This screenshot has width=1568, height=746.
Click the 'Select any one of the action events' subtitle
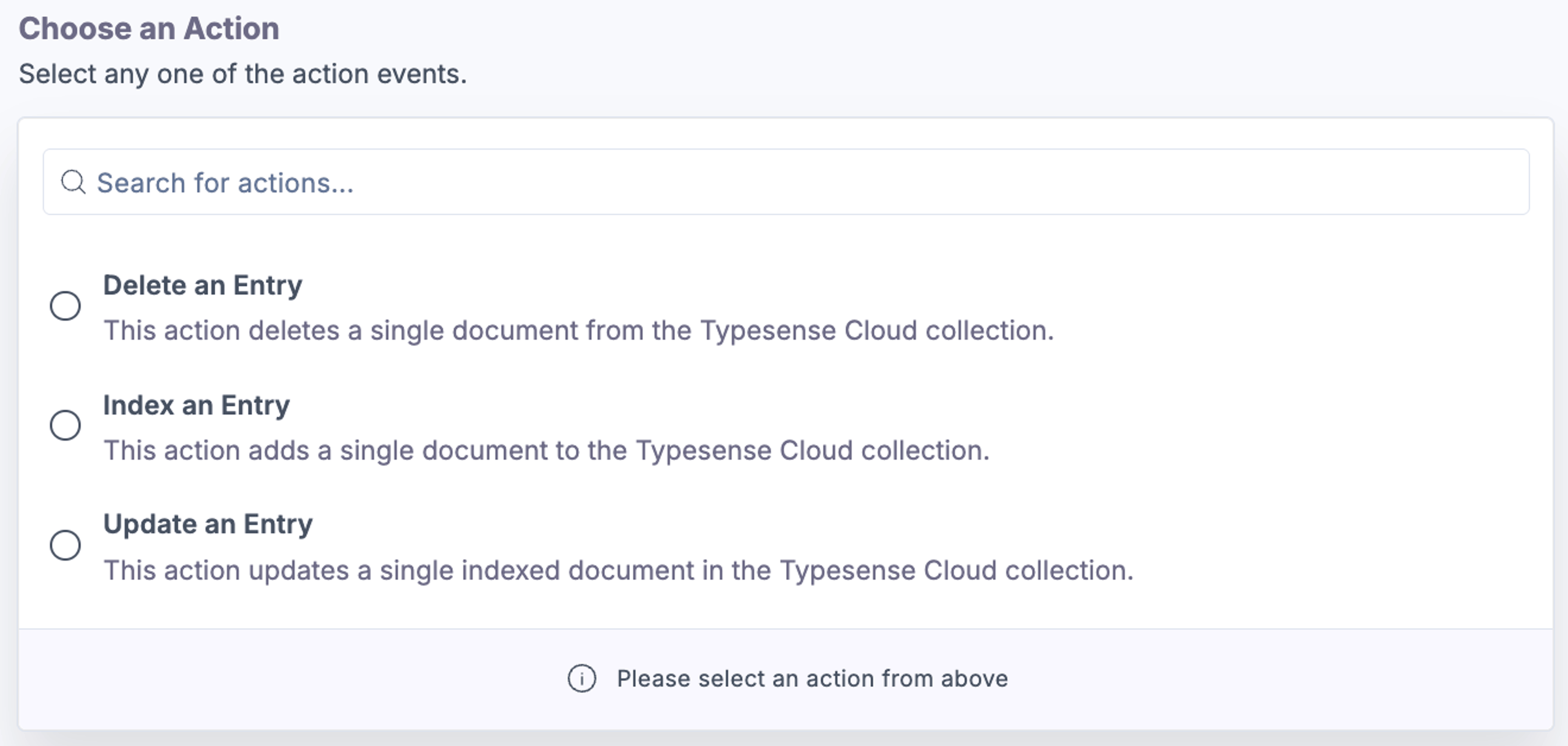(x=243, y=74)
